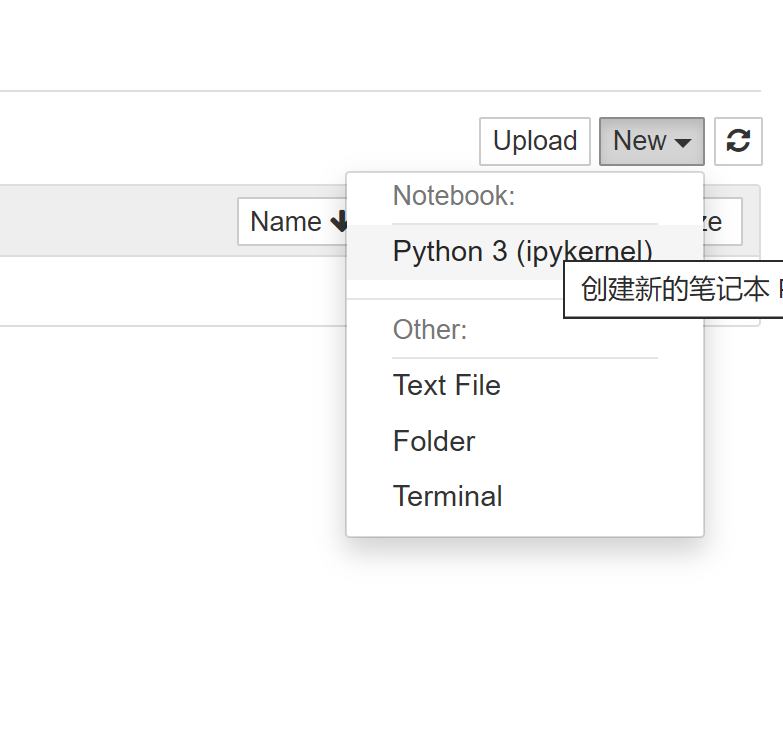The image size is (783, 750).
Task: Open a new Terminal from the menu
Action: 525,496
